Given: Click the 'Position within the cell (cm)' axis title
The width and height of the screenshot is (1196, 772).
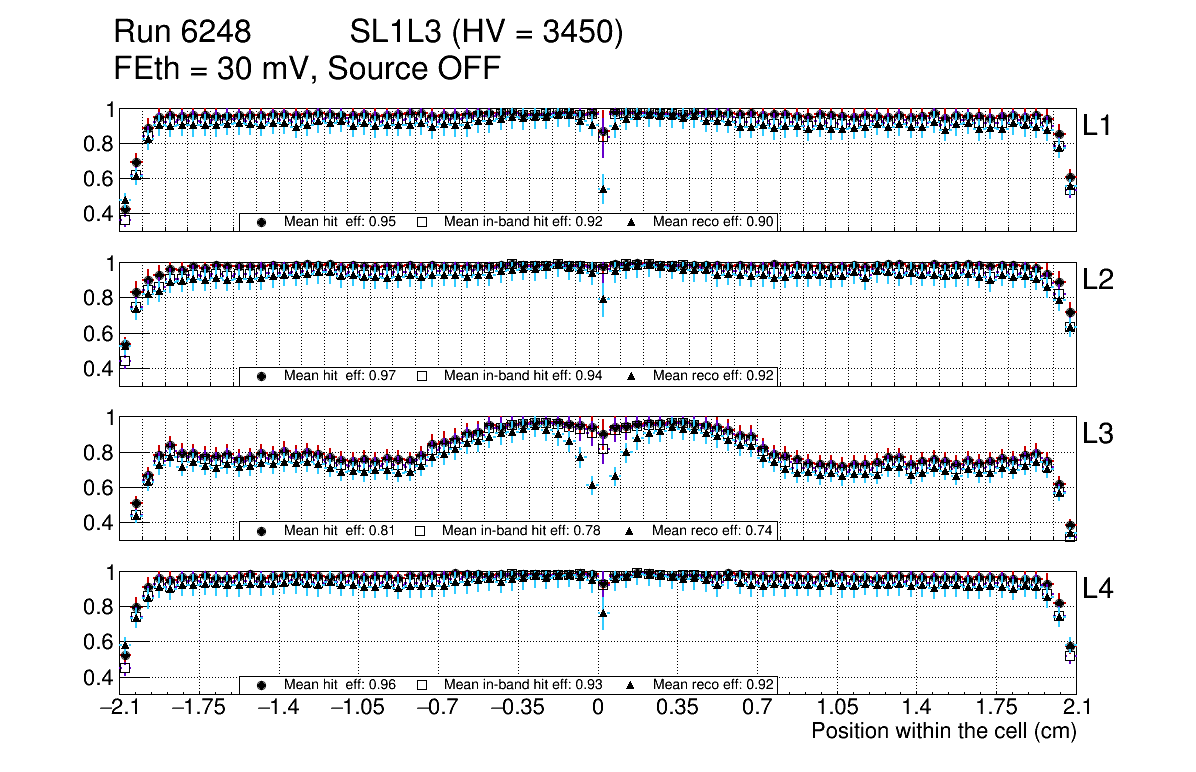Looking at the screenshot, I should [943, 731].
